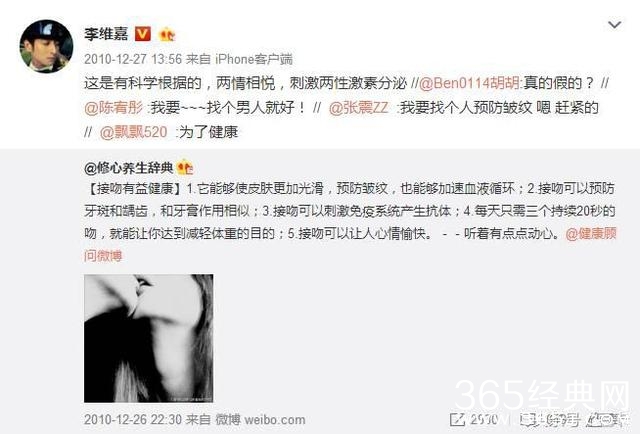Open the post options chevron menu
Image resolution: width=640 pixels, height=434 pixels.
click(x=614, y=25)
